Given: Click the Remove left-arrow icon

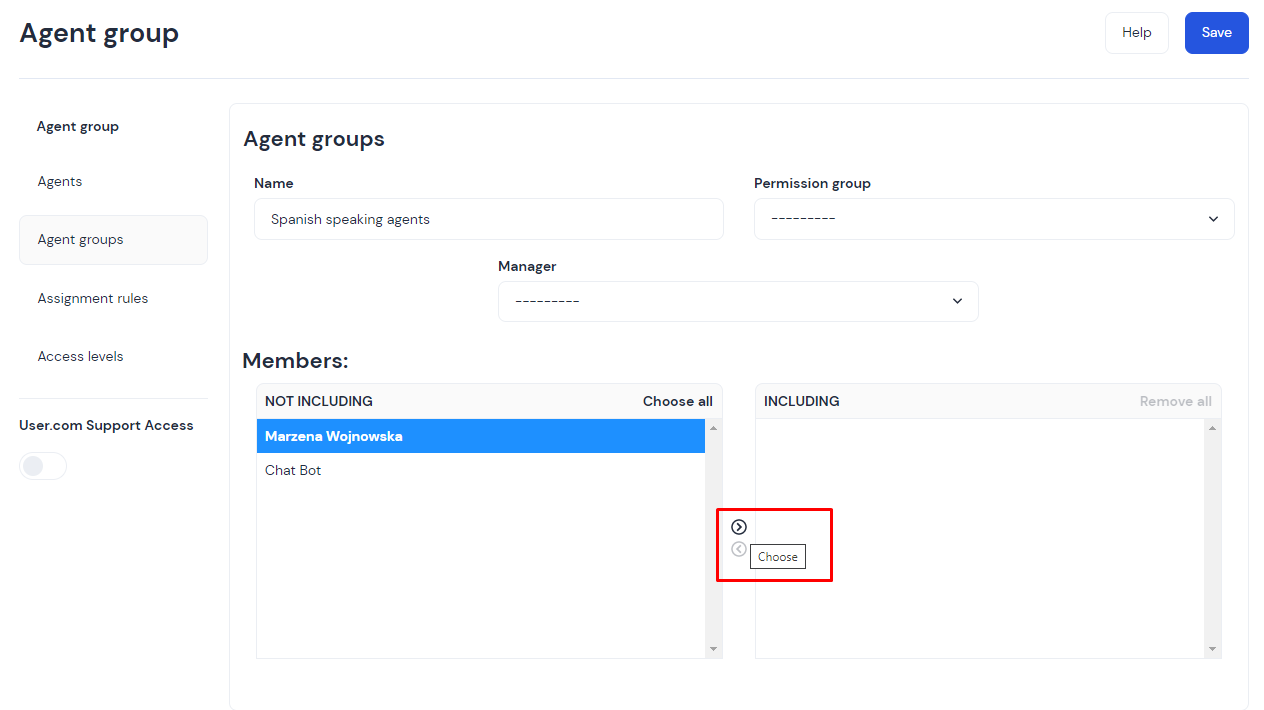Looking at the screenshot, I should [x=739, y=549].
